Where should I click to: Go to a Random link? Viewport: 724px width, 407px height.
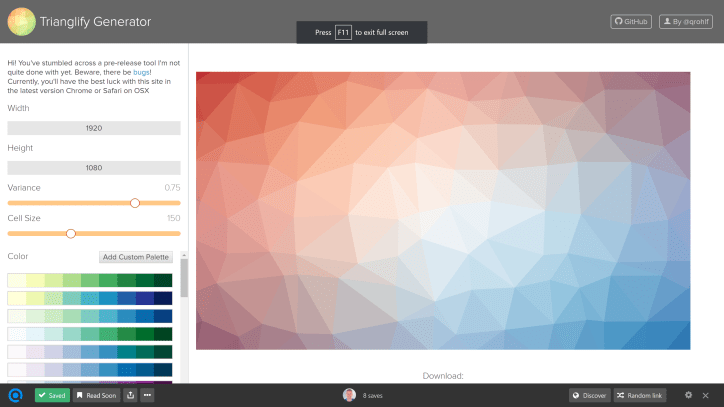point(639,395)
